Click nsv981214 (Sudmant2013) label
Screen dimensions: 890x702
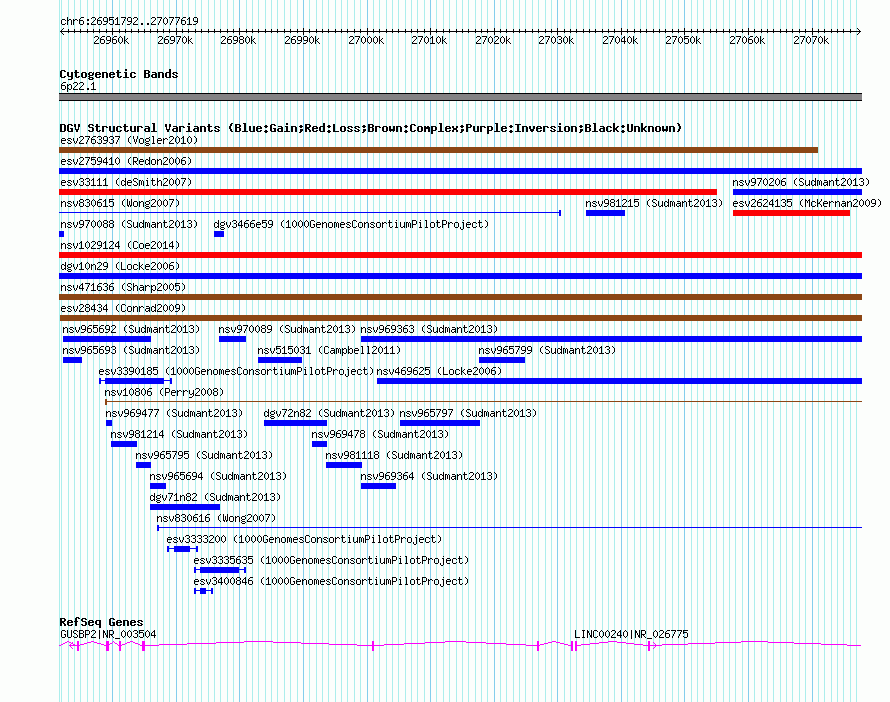point(179,434)
